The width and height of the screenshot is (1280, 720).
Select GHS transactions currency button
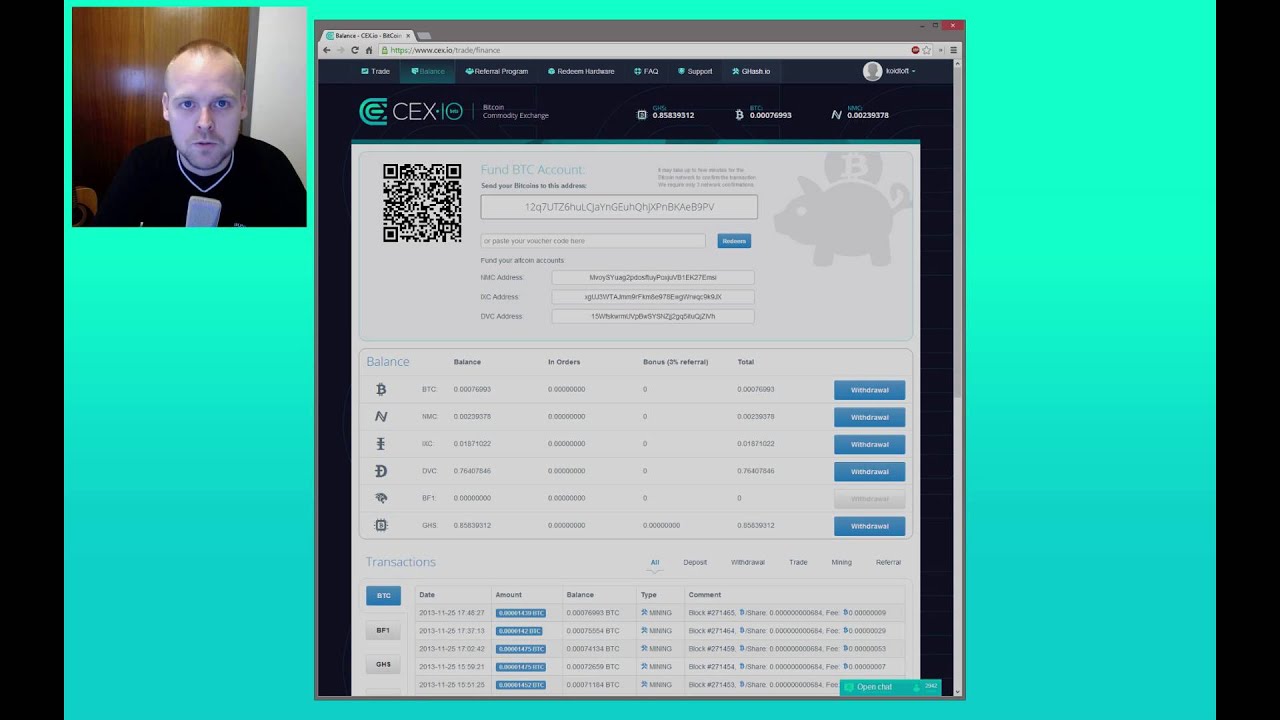(383, 664)
